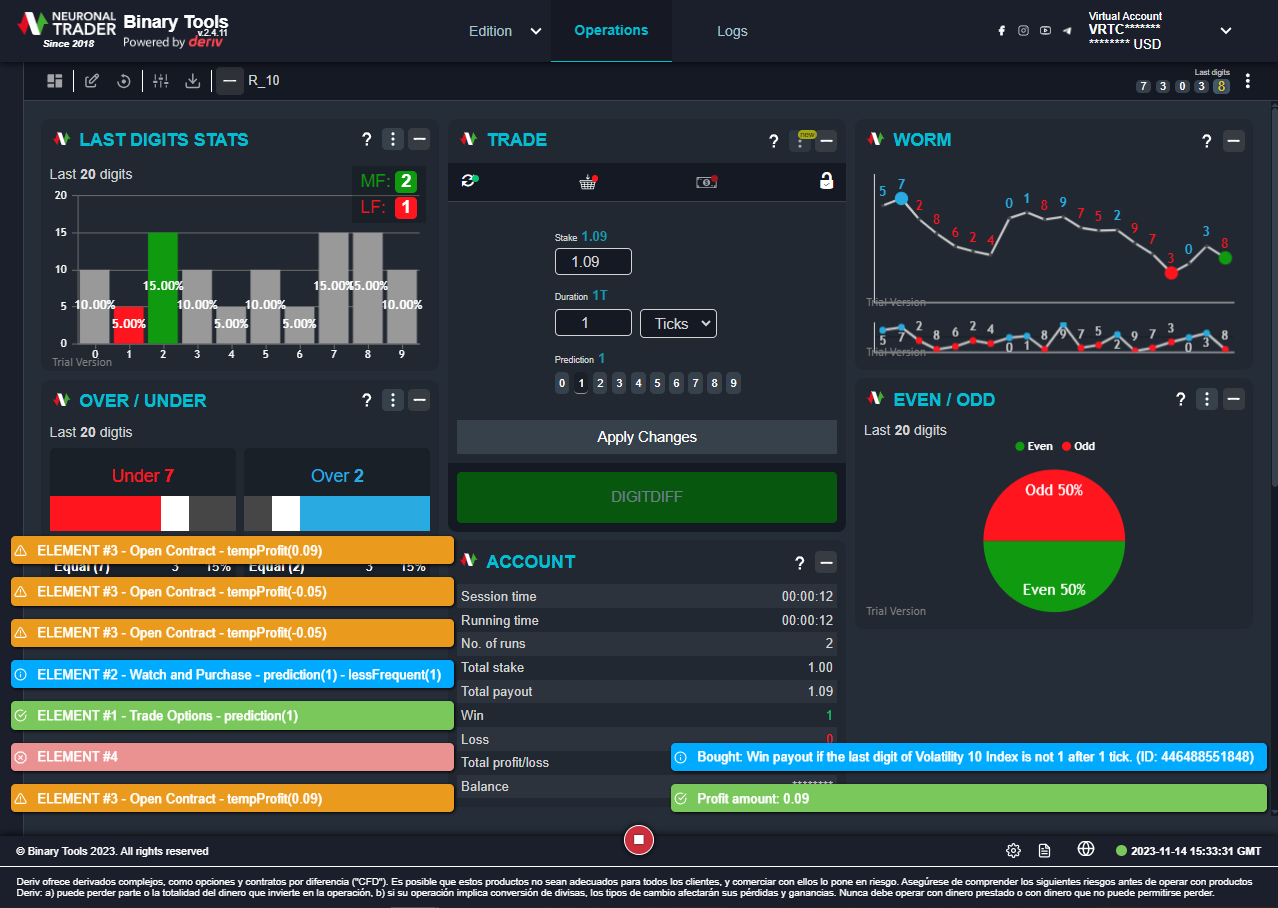Image resolution: width=1278 pixels, height=908 pixels.
Task: Click the purchase basket icon in the TRADE panel
Action: pyautogui.click(x=588, y=182)
